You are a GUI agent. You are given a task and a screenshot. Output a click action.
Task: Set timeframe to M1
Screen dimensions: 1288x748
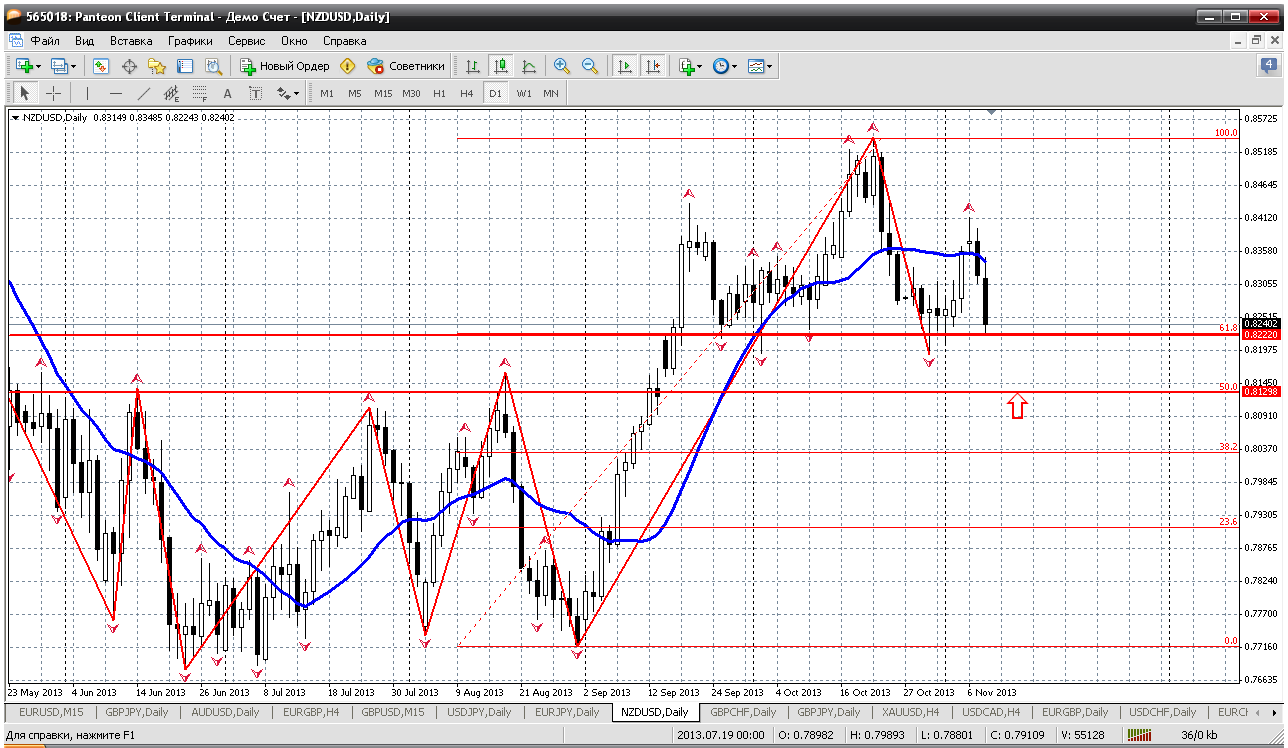[x=327, y=93]
